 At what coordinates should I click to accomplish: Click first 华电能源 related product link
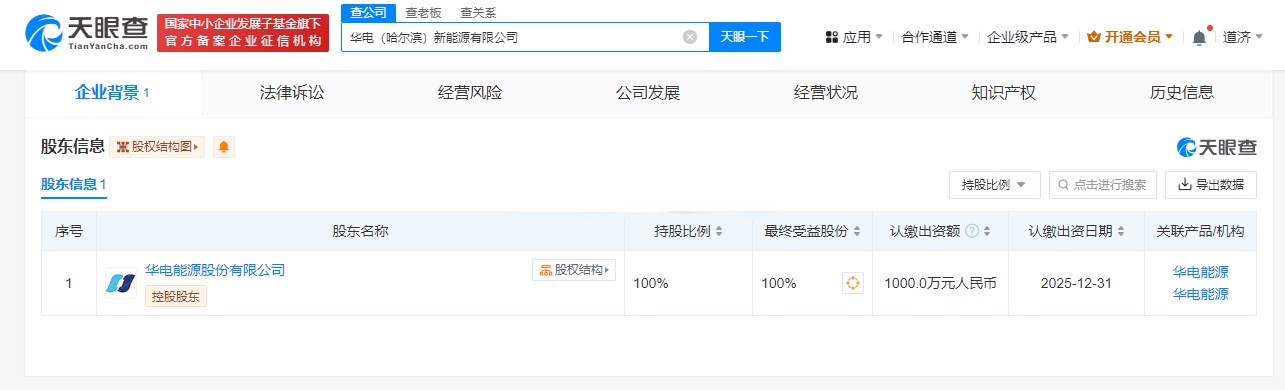[x=1200, y=272]
